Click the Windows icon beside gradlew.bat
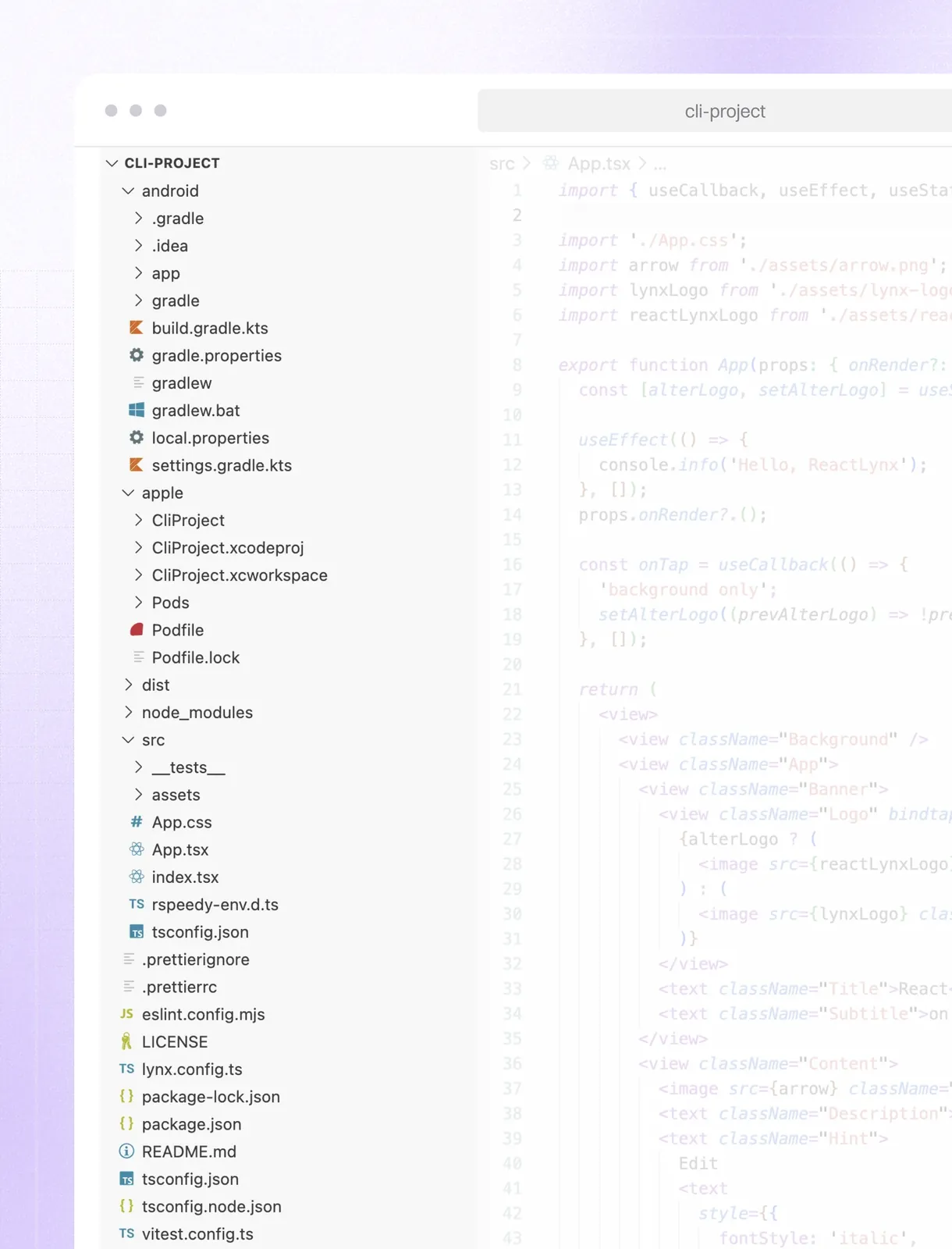Image resolution: width=952 pixels, height=1249 pixels. [137, 410]
